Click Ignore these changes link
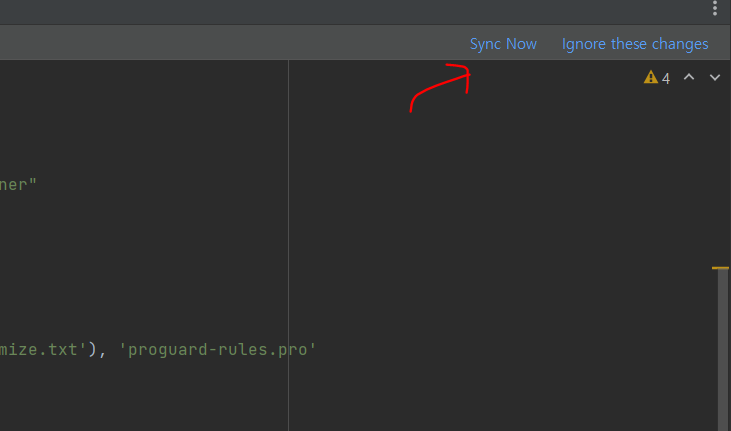 point(635,44)
